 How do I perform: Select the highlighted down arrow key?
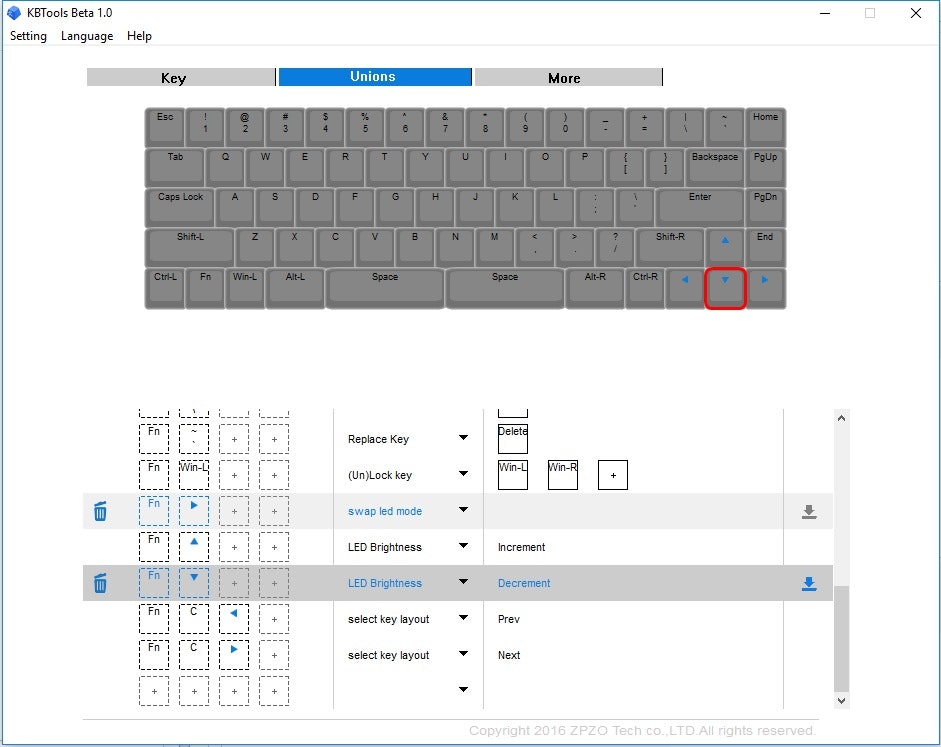pyautogui.click(x=725, y=288)
